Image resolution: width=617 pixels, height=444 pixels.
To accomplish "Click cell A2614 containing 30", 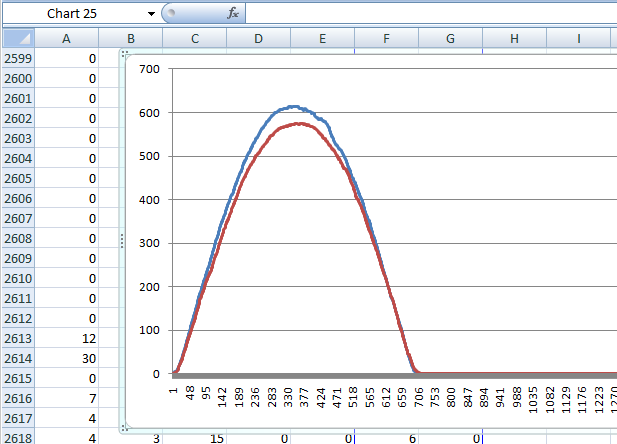I will pos(67,359).
